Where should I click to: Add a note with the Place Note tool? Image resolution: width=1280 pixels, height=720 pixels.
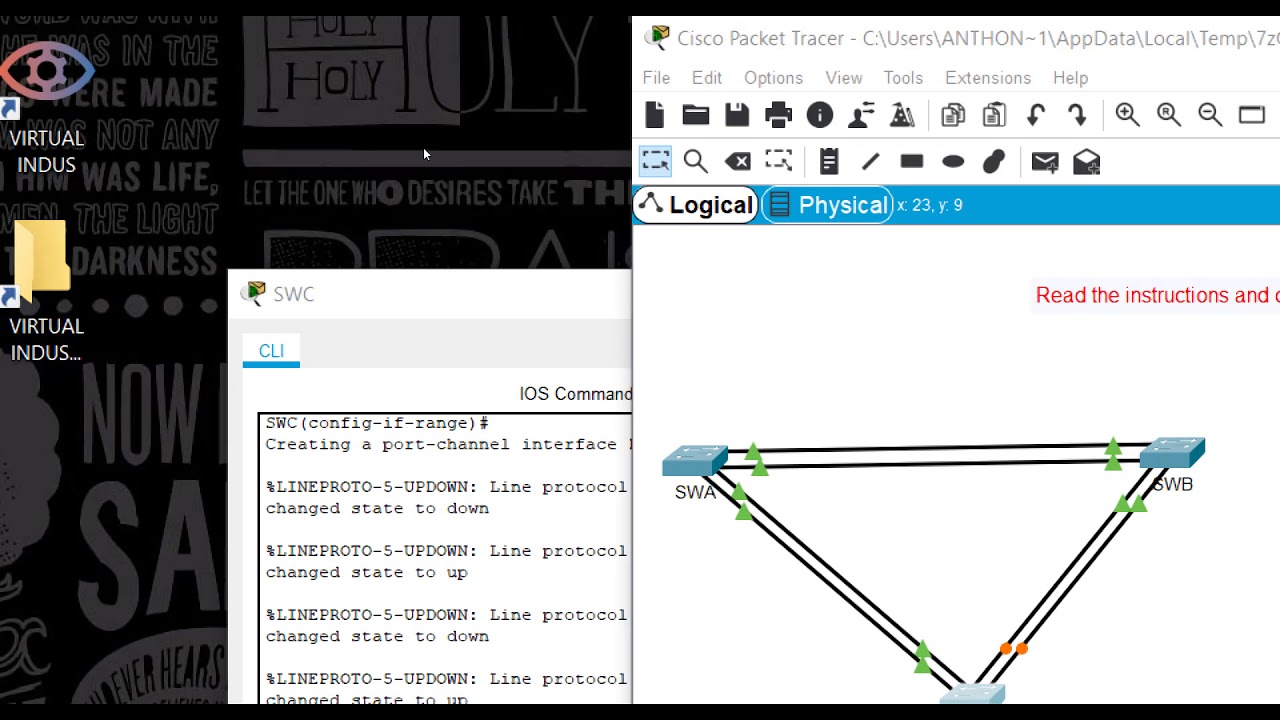point(829,161)
